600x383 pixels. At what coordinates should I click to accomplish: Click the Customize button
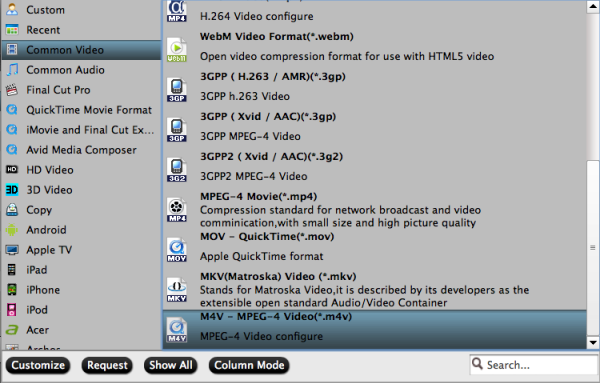[38, 365]
